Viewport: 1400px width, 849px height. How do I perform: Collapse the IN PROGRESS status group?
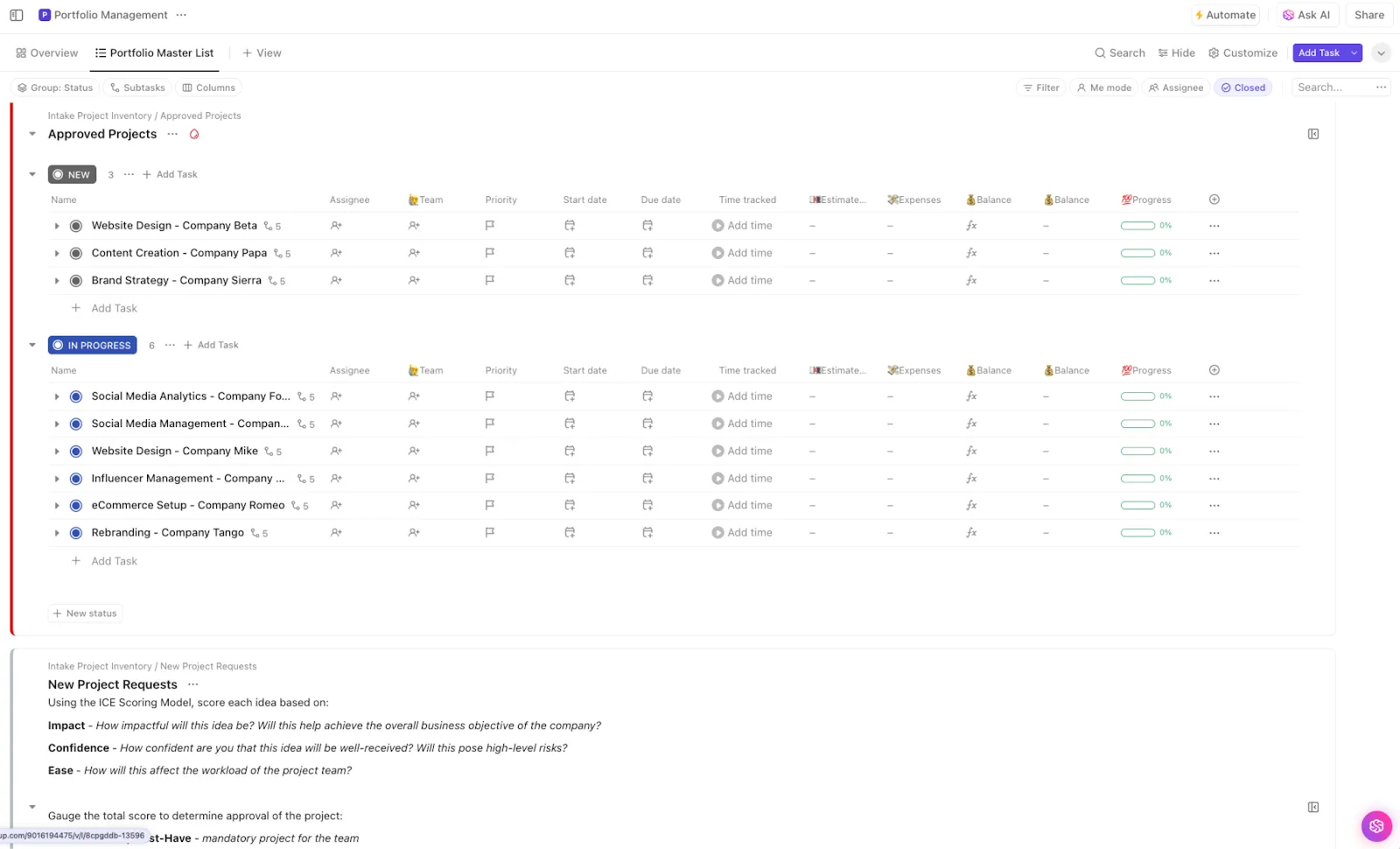(x=32, y=345)
